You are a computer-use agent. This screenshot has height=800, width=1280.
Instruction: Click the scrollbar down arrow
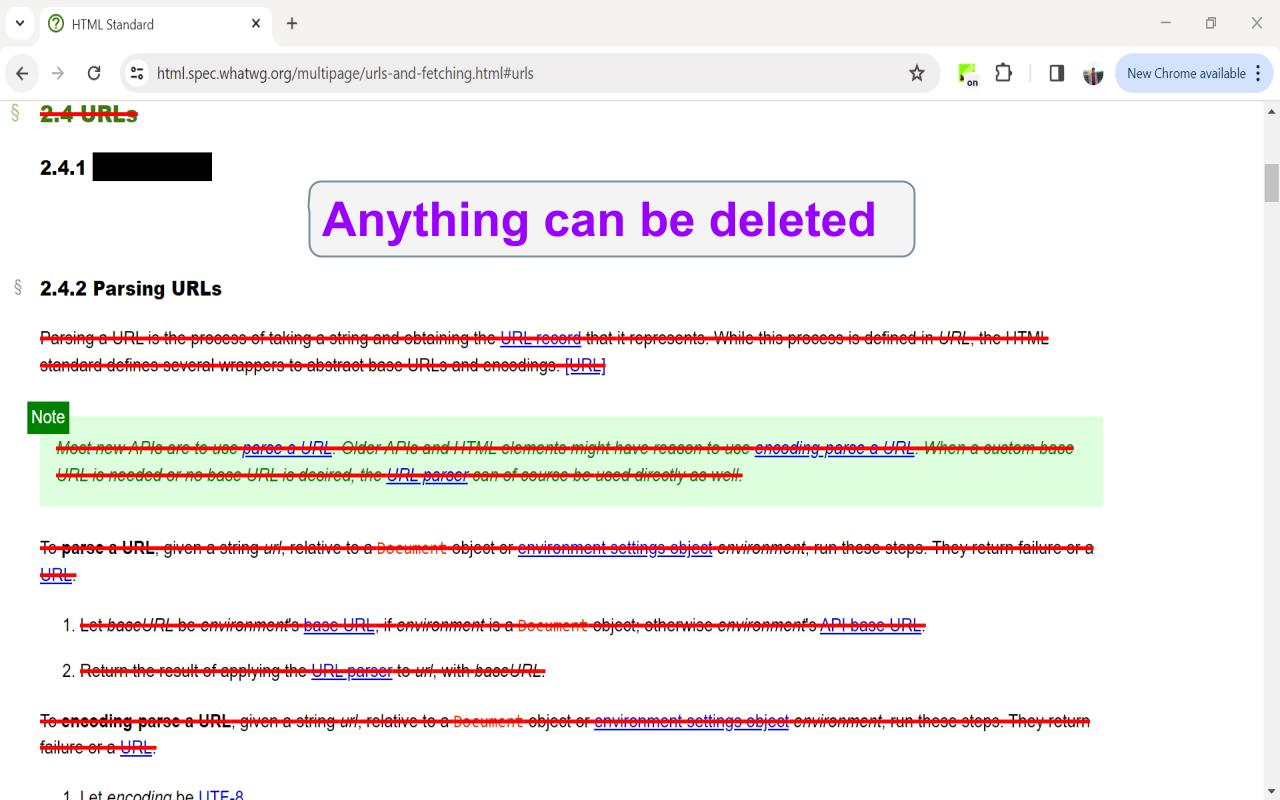click(x=1272, y=792)
